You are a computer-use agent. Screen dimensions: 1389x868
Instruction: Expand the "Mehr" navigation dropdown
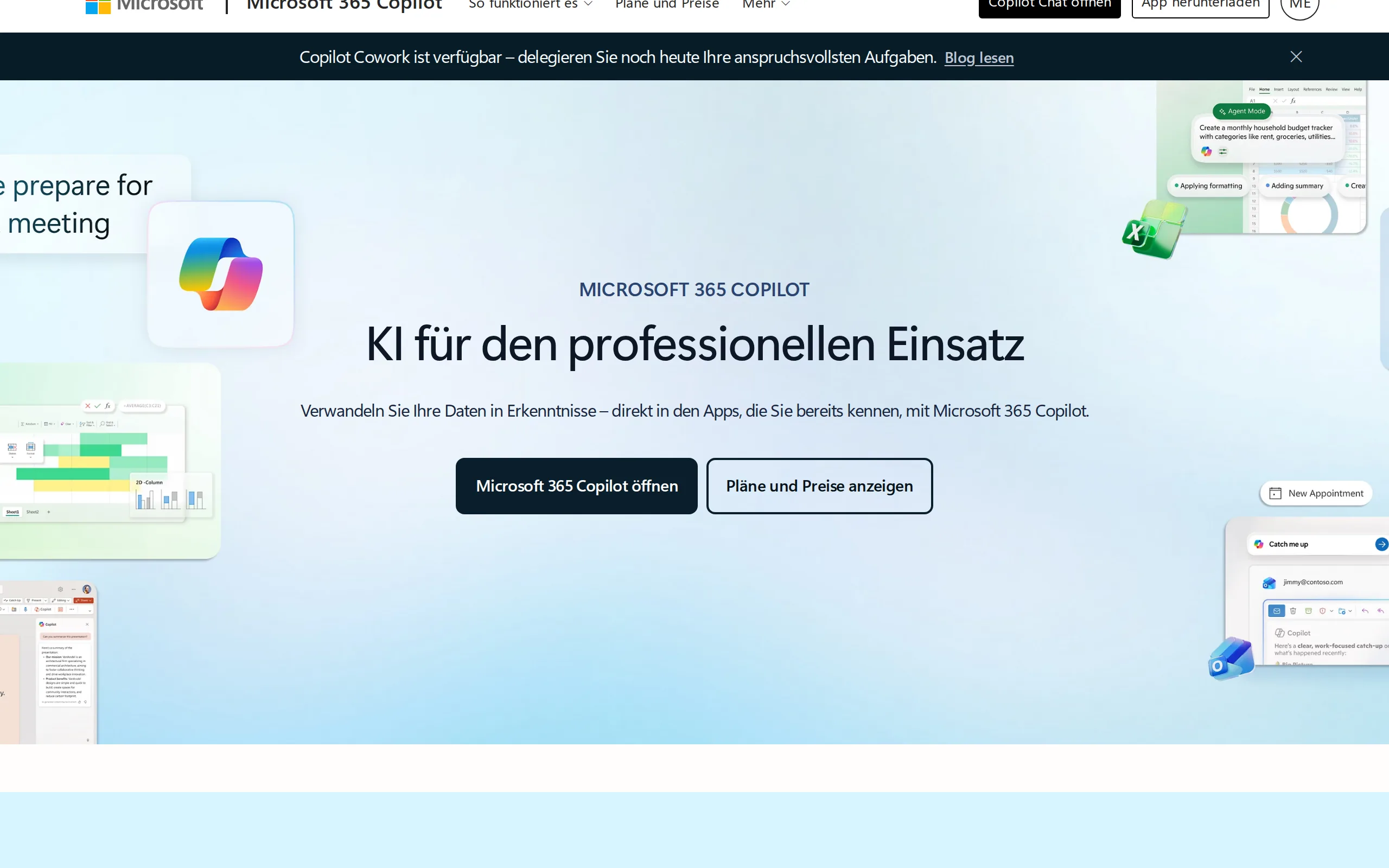pyautogui.click(x=766, y=4)
